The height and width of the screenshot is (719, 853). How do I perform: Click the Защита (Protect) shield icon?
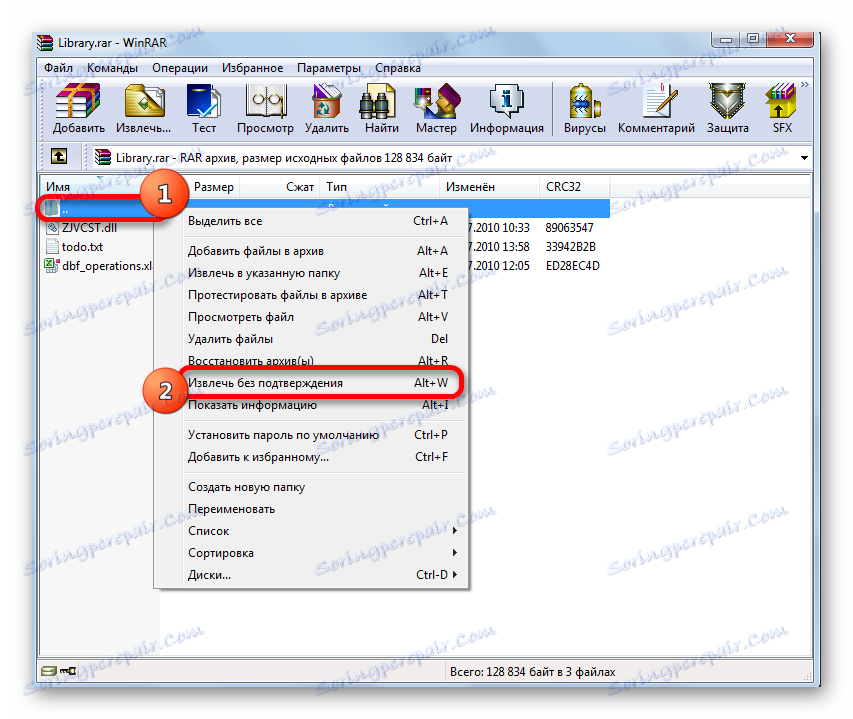(x=727, y=108)
